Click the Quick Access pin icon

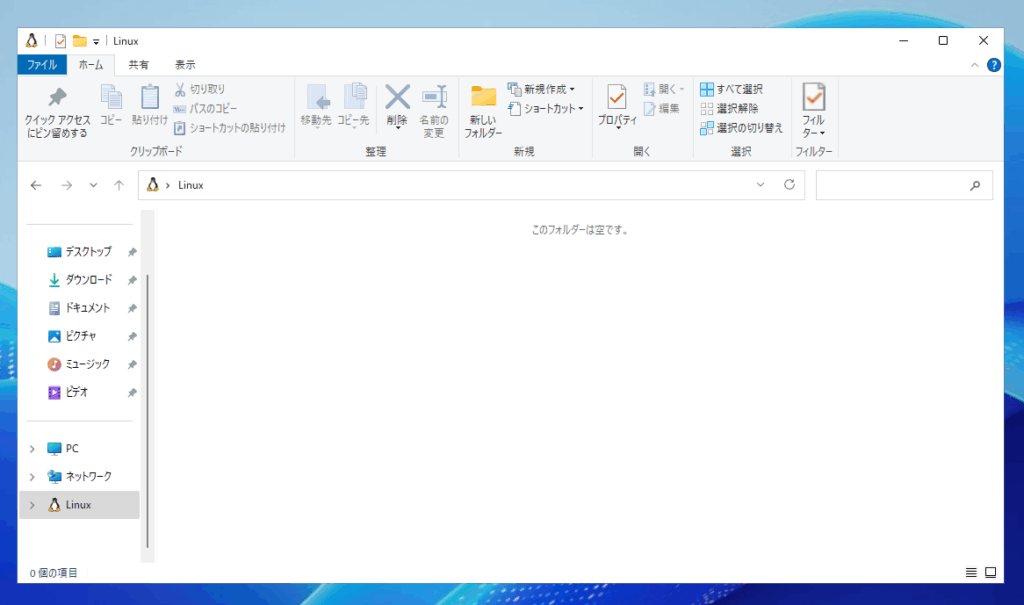point(57,98)
